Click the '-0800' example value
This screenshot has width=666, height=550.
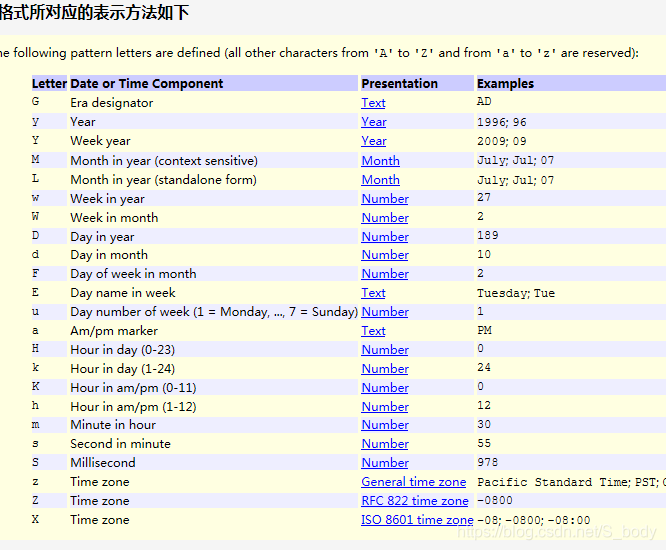495,500
